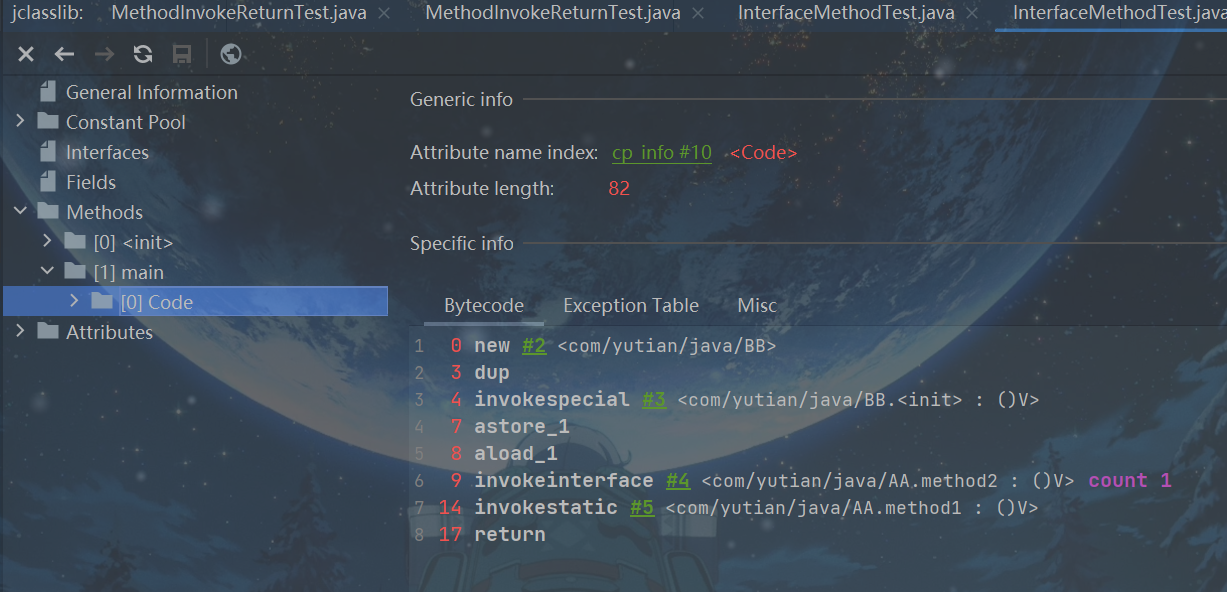This screenshot has width=1227, height=592.
Task: Collapse the Methods tree node
Action: click(x=20, y=212)
